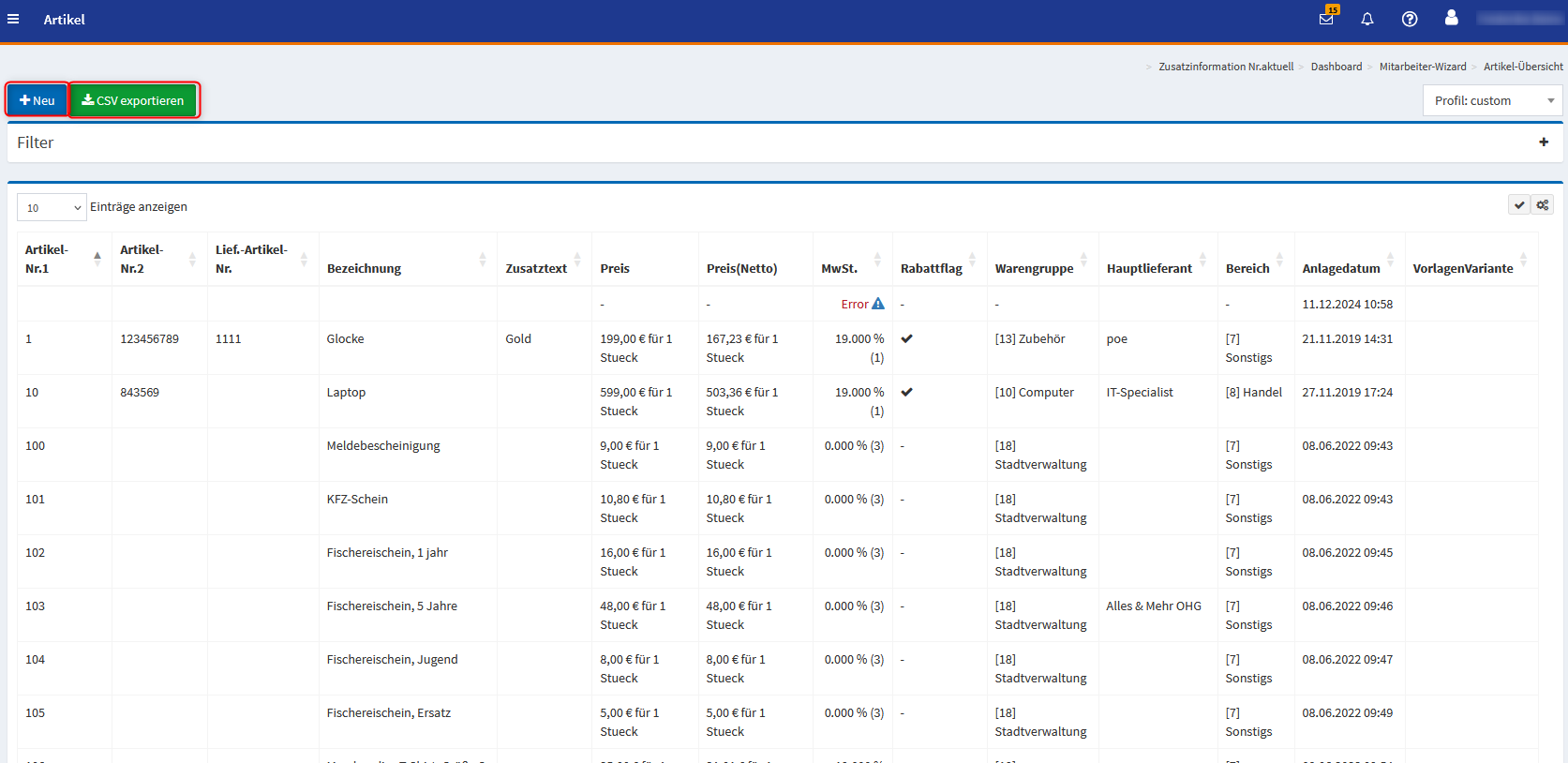1568x763 pixels.
Task: Open the help question mark icon
Action: (x=1410, y=19)
